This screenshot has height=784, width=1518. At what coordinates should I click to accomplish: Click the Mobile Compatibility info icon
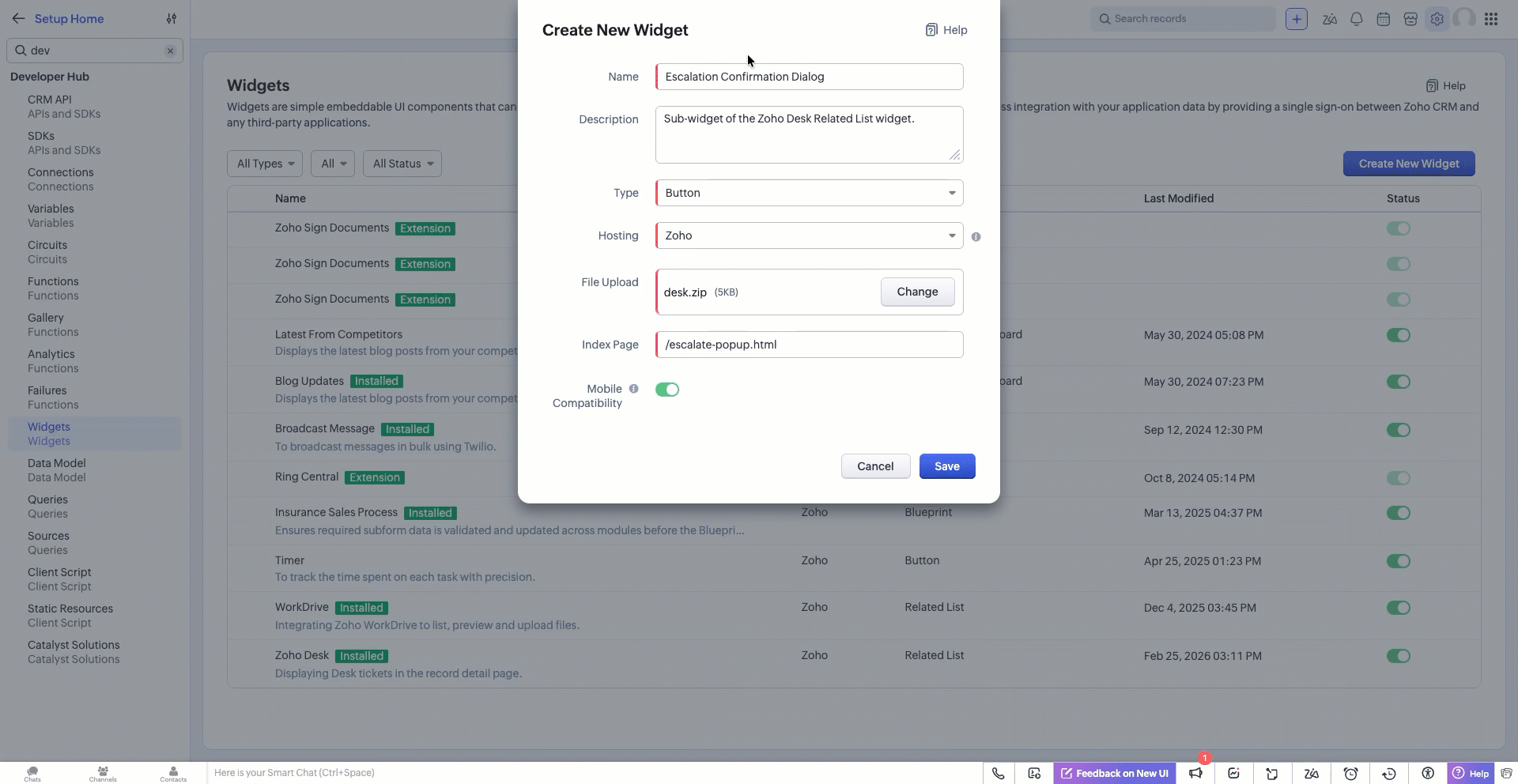[x=633, y=389]
